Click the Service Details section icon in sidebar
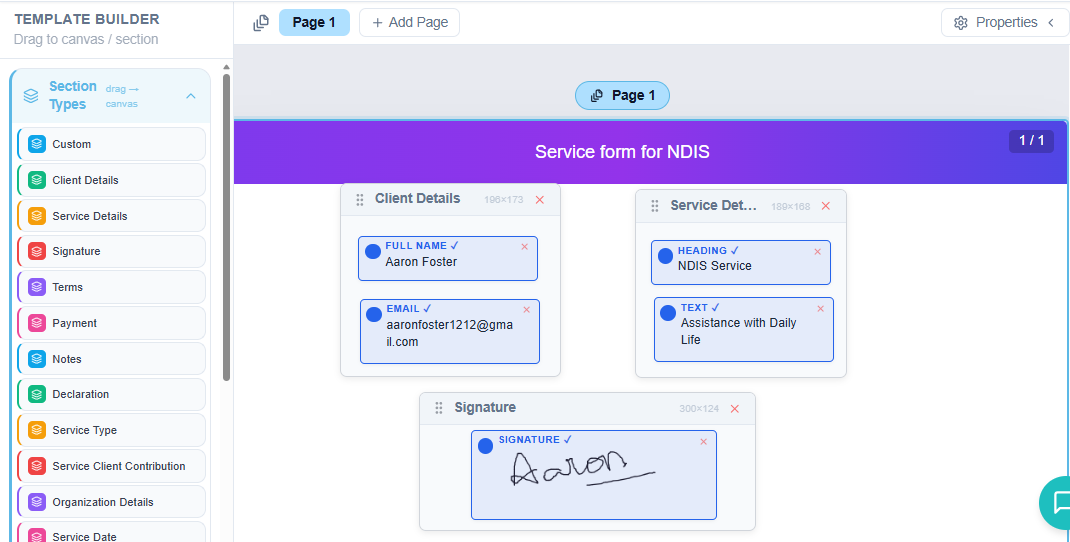 click(x=37, y=216)
